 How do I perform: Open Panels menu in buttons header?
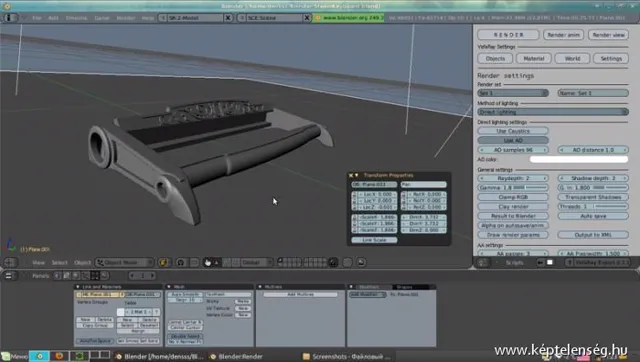tap(41, 276)
